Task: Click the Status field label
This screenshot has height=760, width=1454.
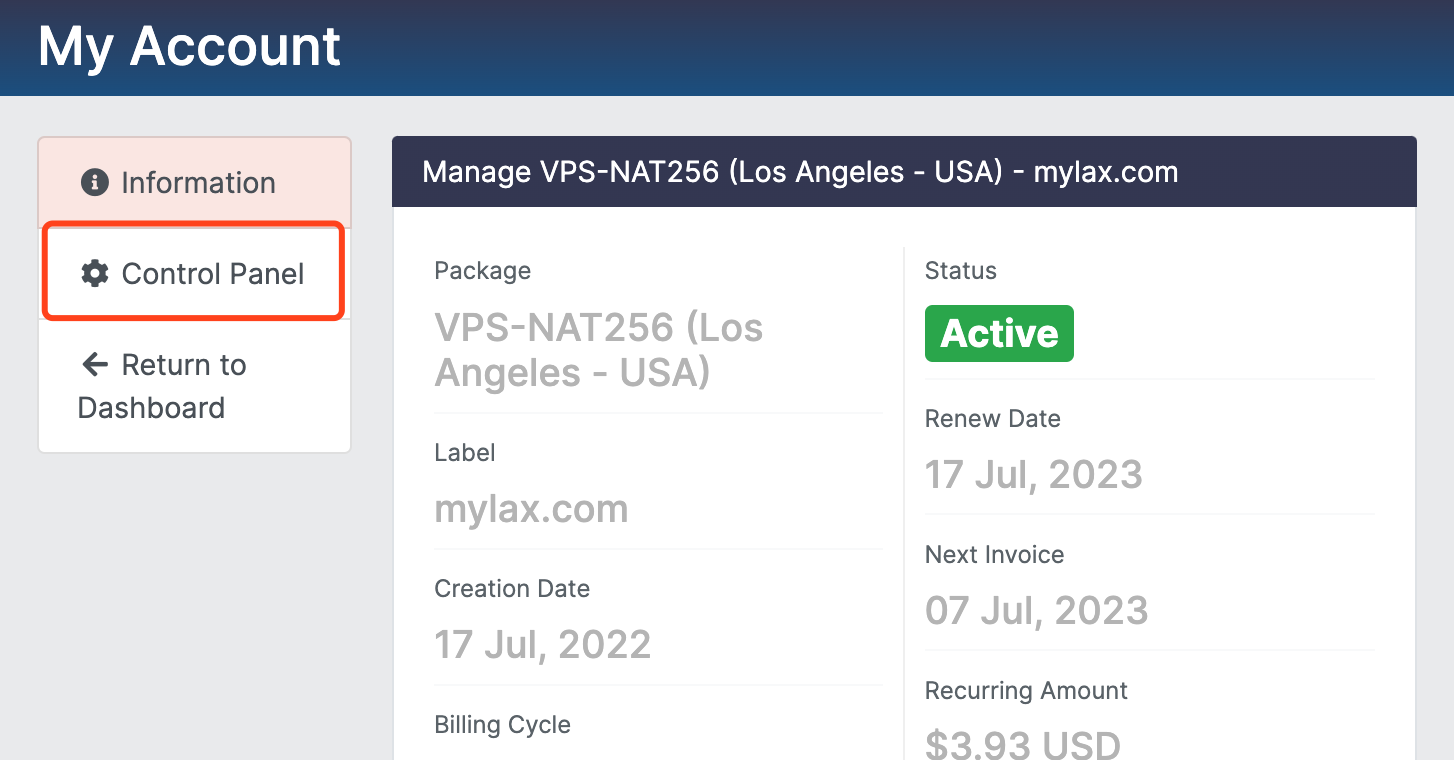Action: coord(960,271)
